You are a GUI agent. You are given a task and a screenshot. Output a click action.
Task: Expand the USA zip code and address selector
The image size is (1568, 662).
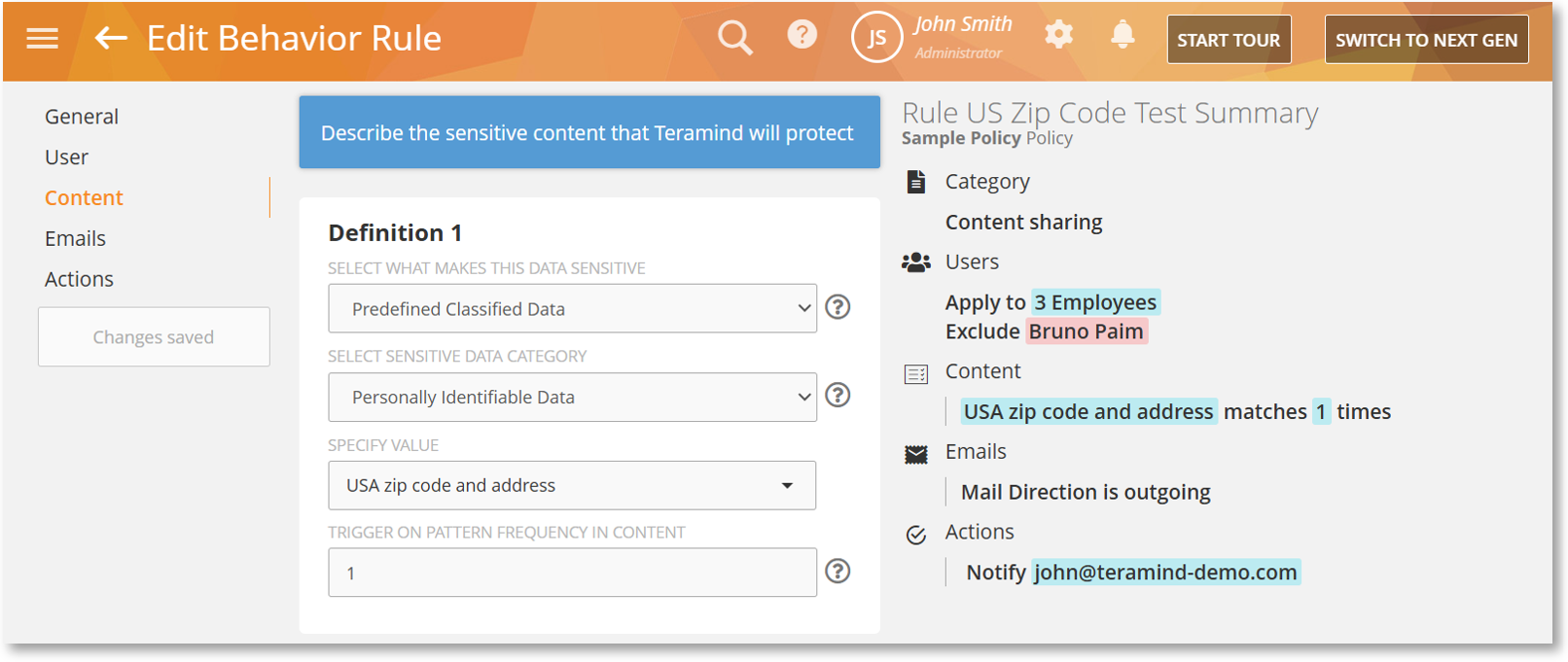572,486
